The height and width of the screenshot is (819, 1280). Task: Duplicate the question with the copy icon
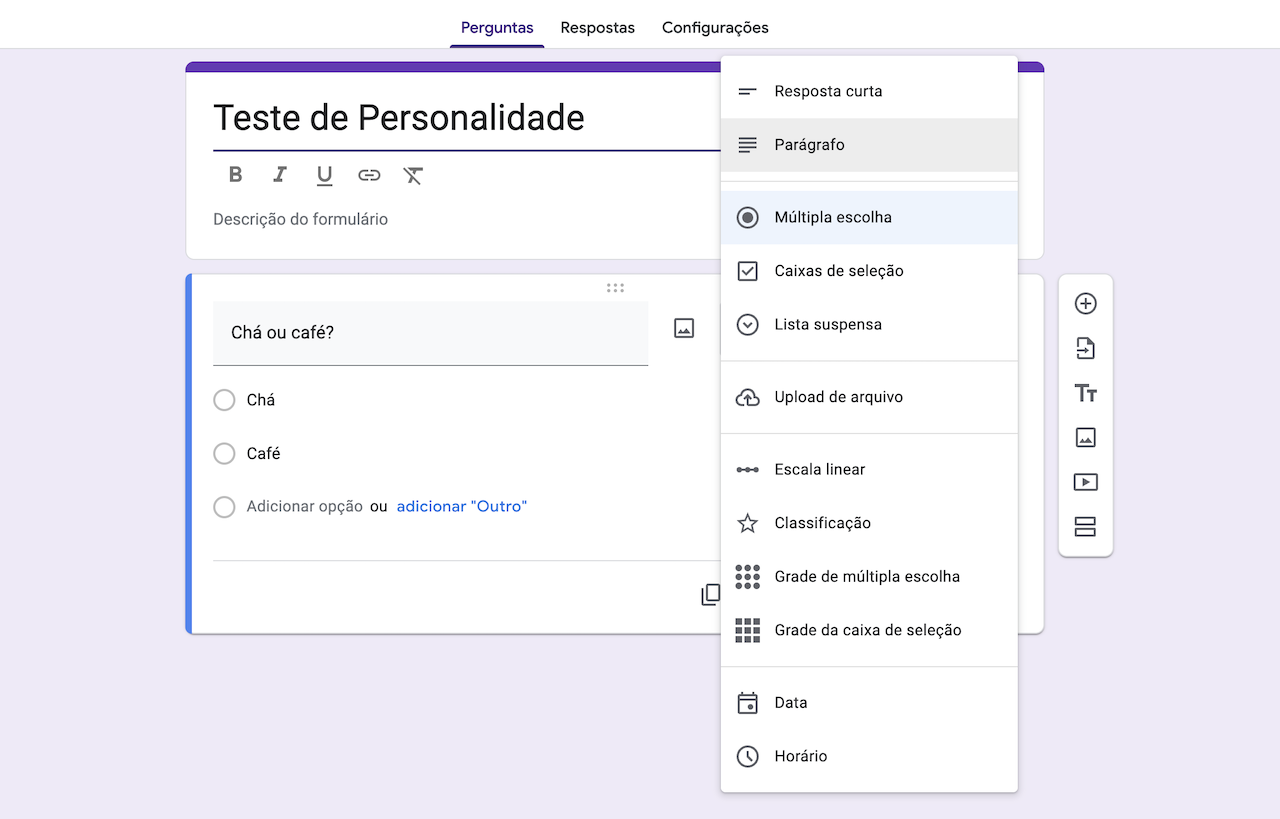[710, 593]
